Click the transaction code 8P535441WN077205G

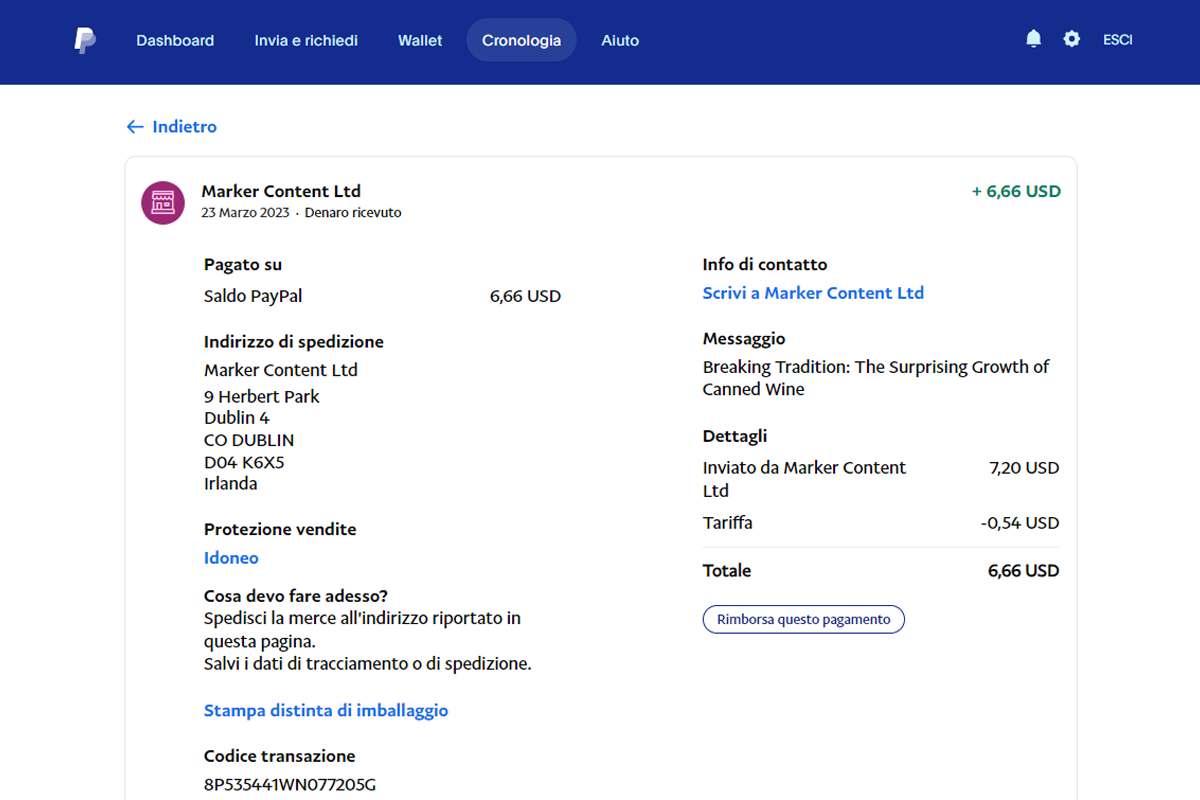(x=290, y=785)
